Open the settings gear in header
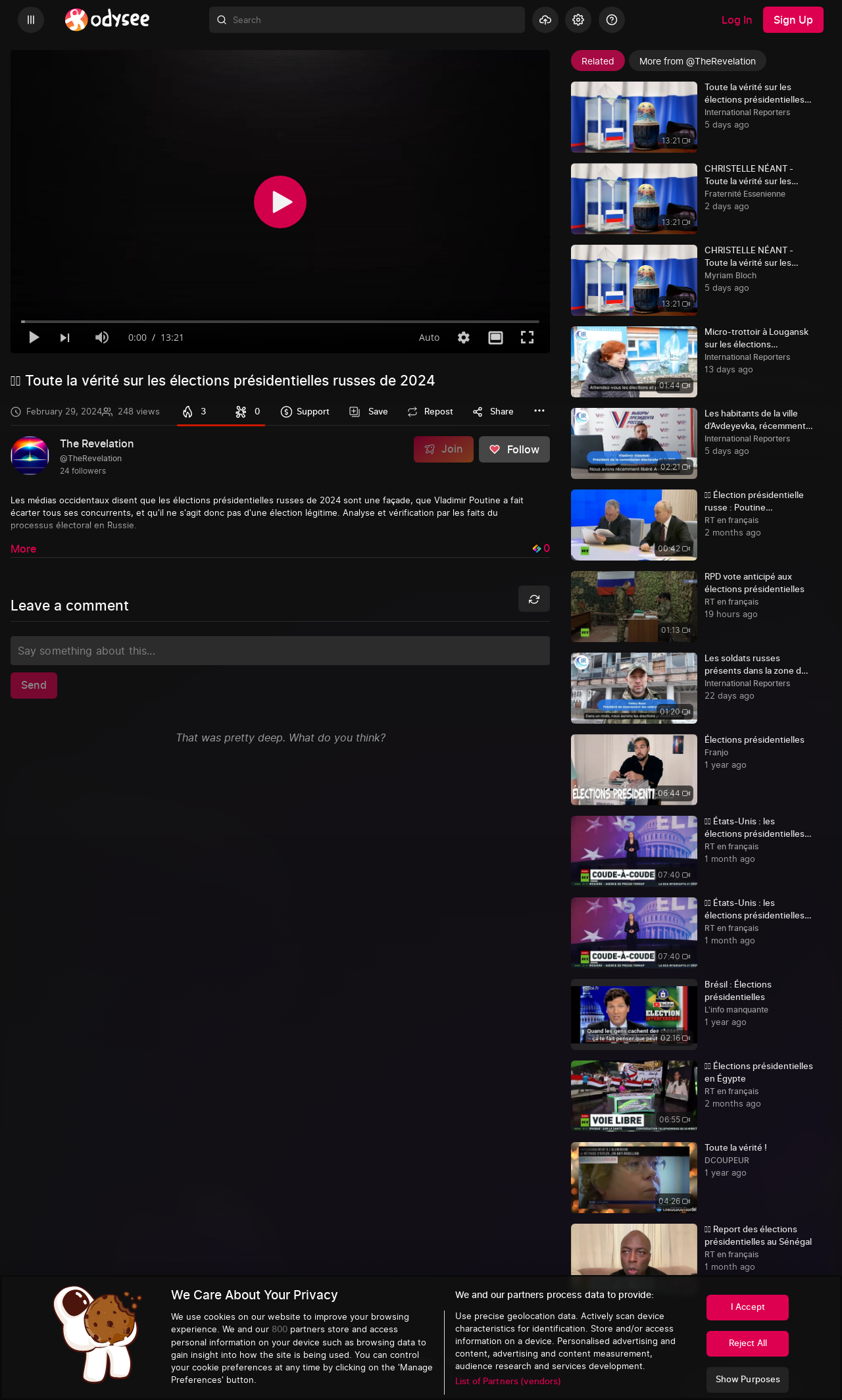 click(578, 20)
